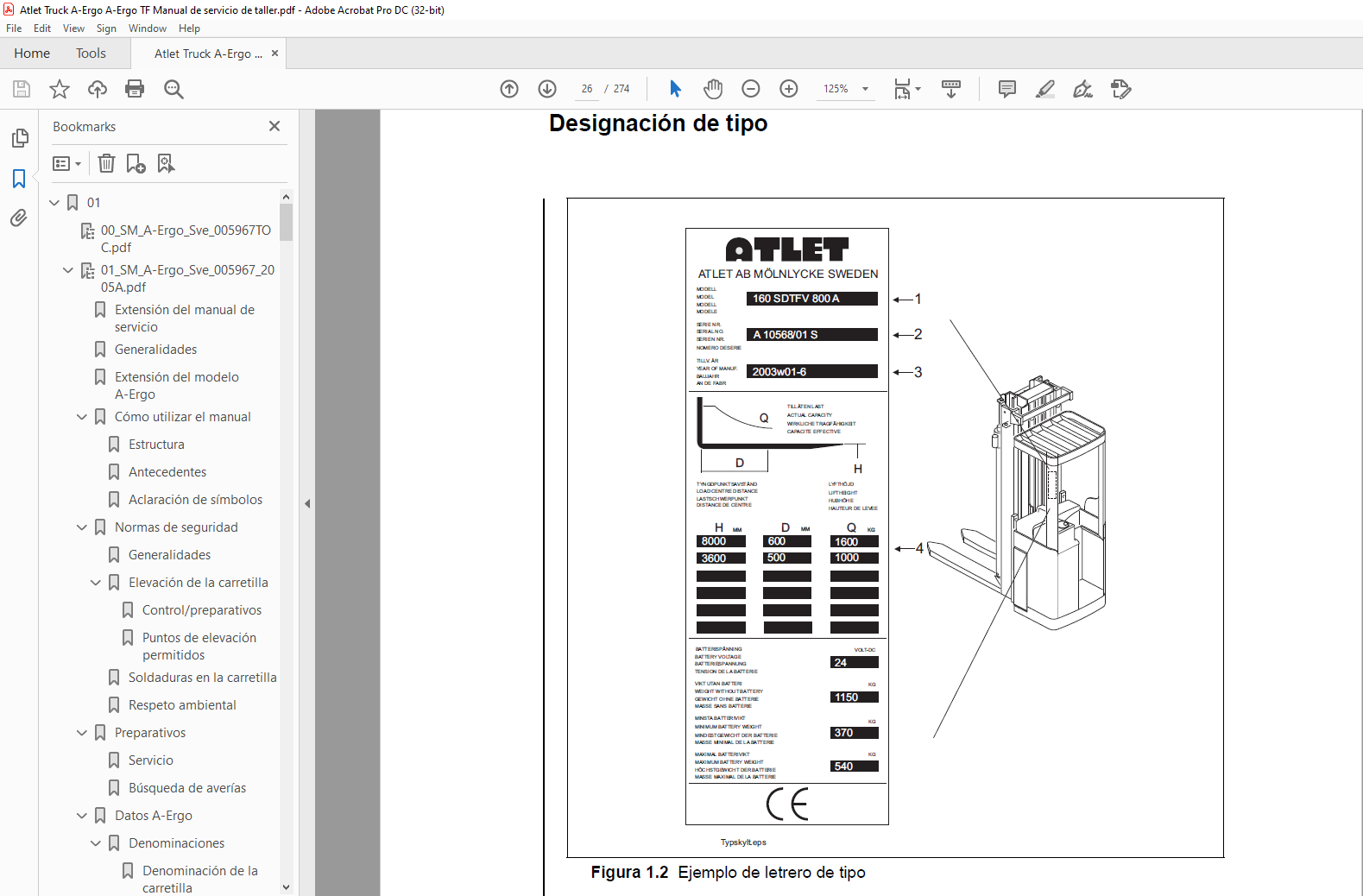
Task: Go to previous page arrow icon
Action: pos(509,89)
